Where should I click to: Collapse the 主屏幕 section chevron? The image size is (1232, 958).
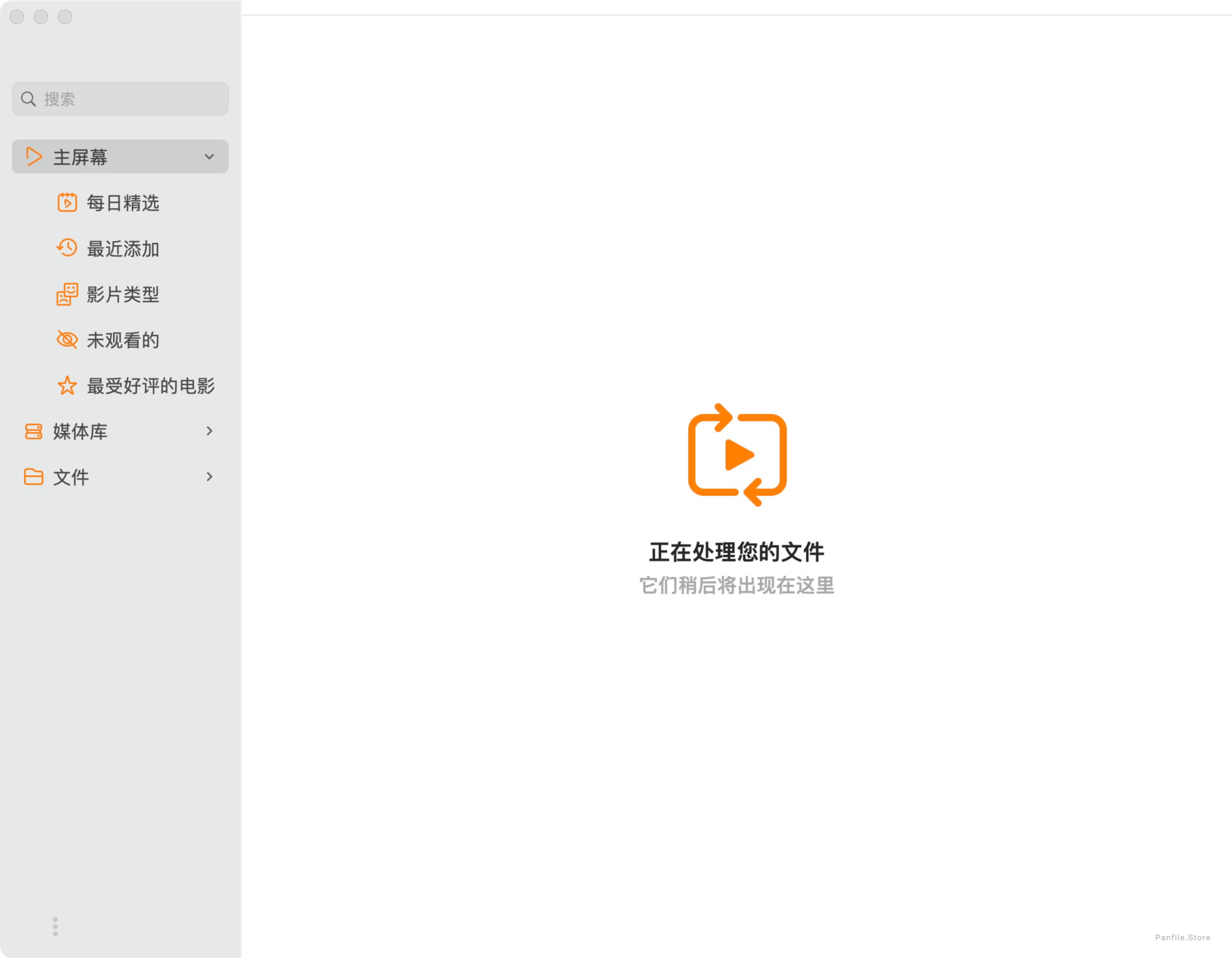(209, 156)
